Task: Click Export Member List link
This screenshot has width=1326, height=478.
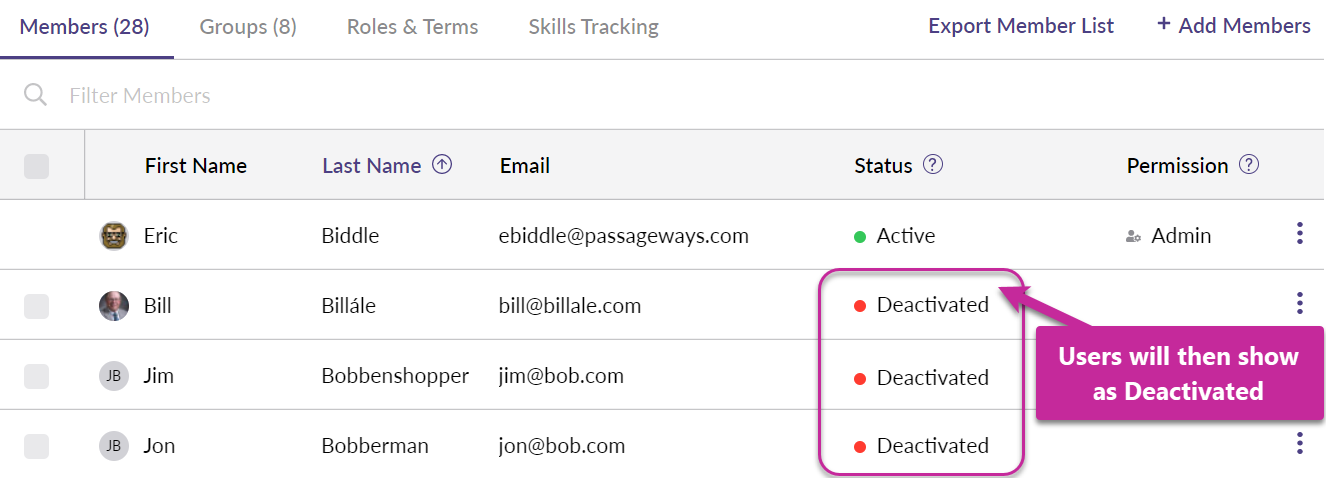Action: coord(1020,26)
